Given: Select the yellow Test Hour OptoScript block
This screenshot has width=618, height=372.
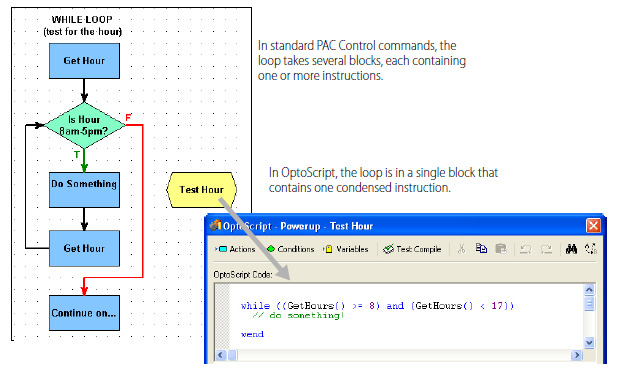Looking at the screenshot, I should 202,190.
